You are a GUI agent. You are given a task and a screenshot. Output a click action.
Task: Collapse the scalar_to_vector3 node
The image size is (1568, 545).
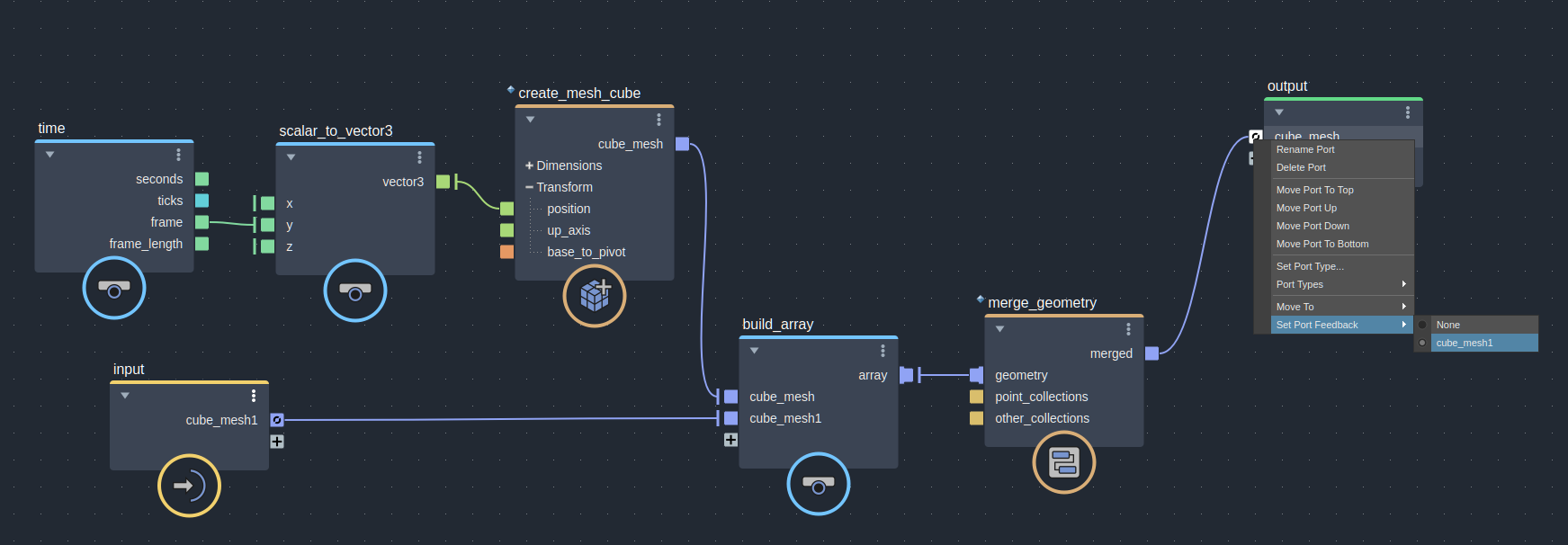pos(291,157)
